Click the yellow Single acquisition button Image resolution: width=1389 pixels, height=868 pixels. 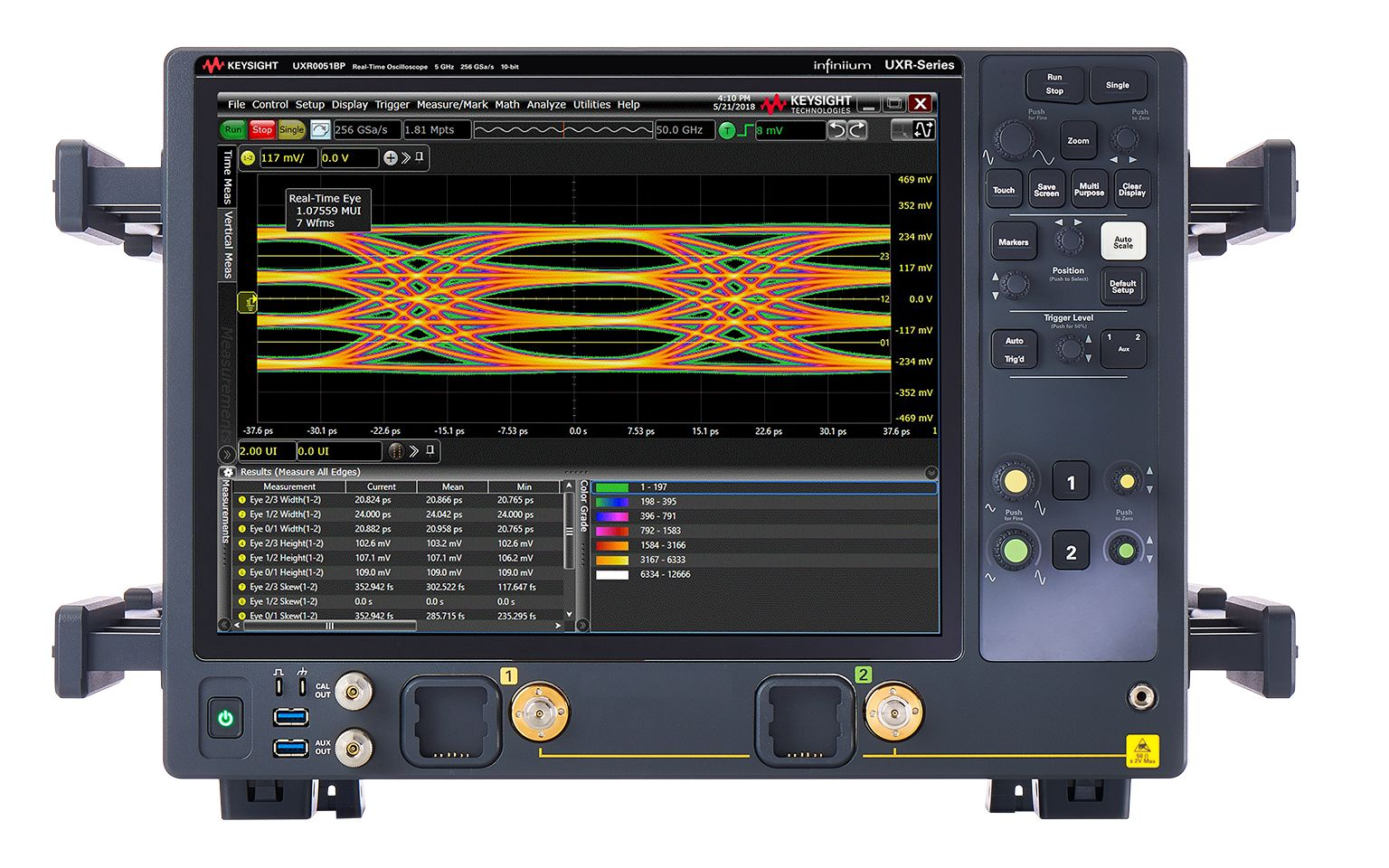pos(291,130)
